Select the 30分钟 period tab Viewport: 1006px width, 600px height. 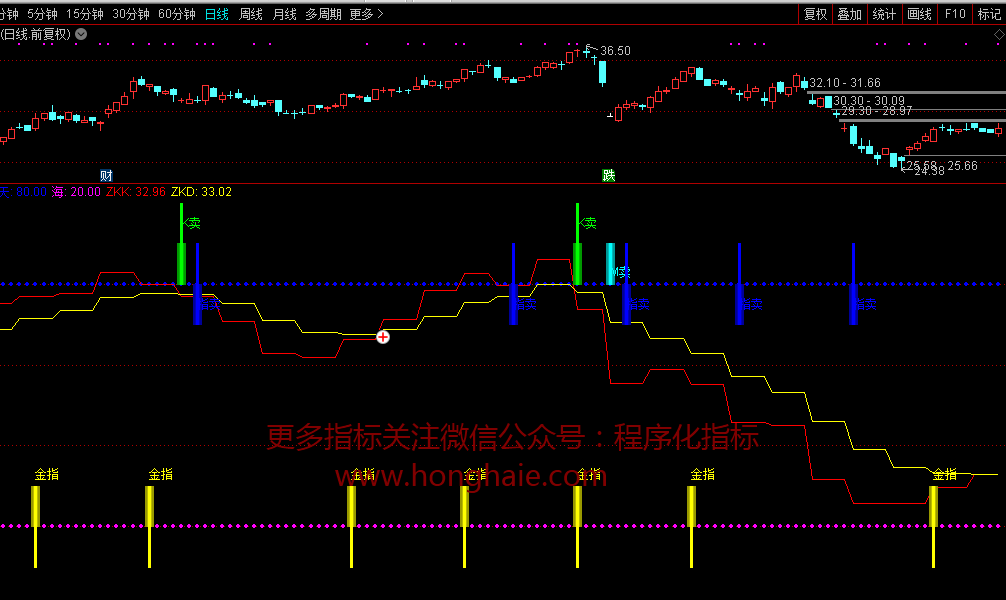click(131, 14)
